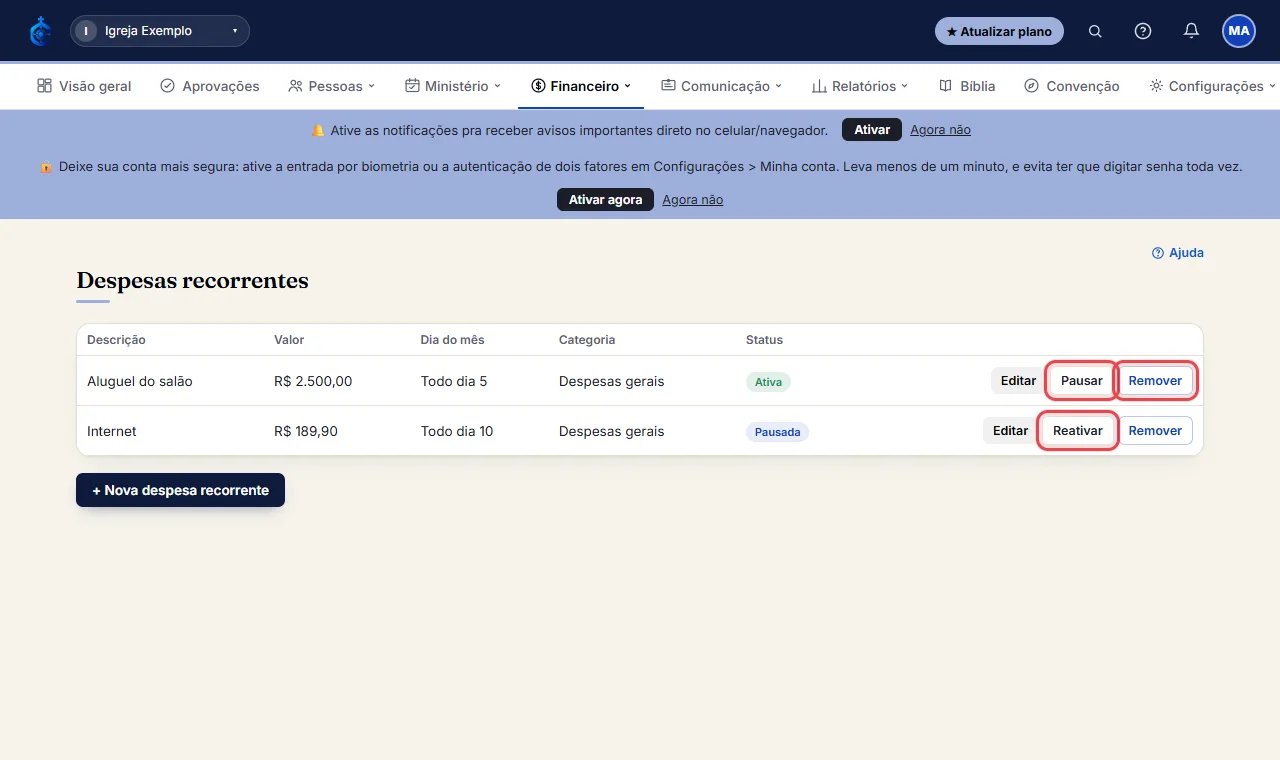Open the notifications bell icon
1280x760 pixels.
coord(1191,31)
